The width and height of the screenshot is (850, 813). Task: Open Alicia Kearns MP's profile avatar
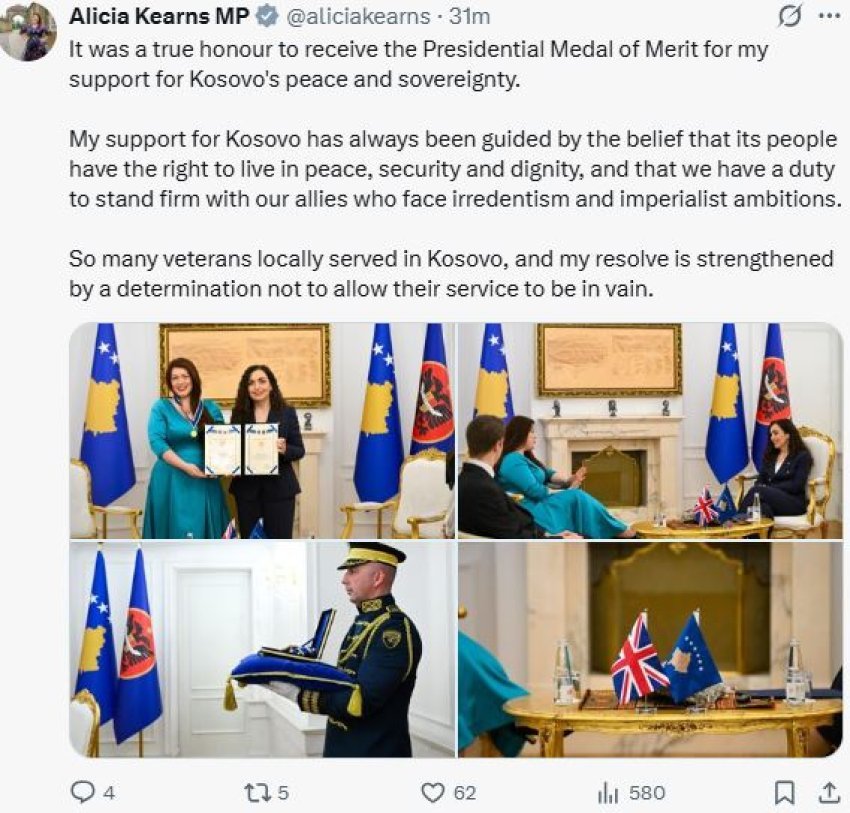[x=28, y=31]
